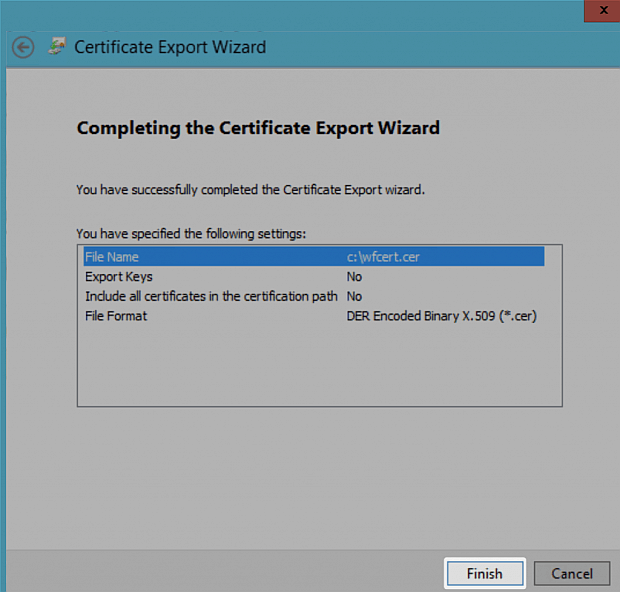Select the File Name settings row
This screenshot has width=620, height=592.
(x=314, y=257)
